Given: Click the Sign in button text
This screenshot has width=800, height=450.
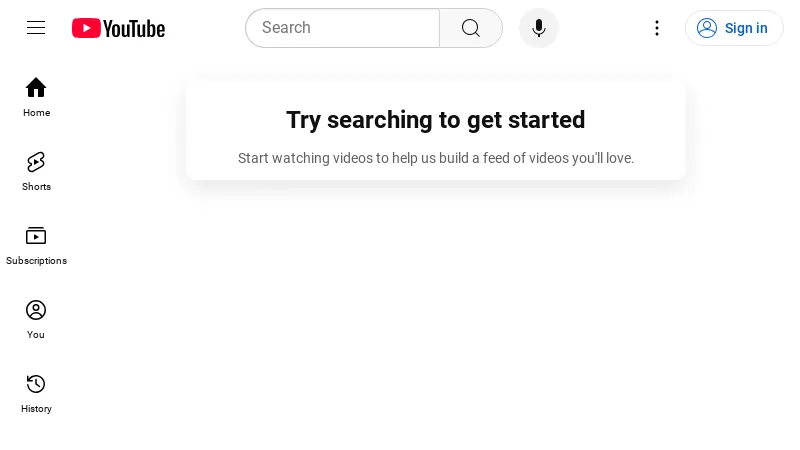Looking at the screenshot, I should coord(746,28).
